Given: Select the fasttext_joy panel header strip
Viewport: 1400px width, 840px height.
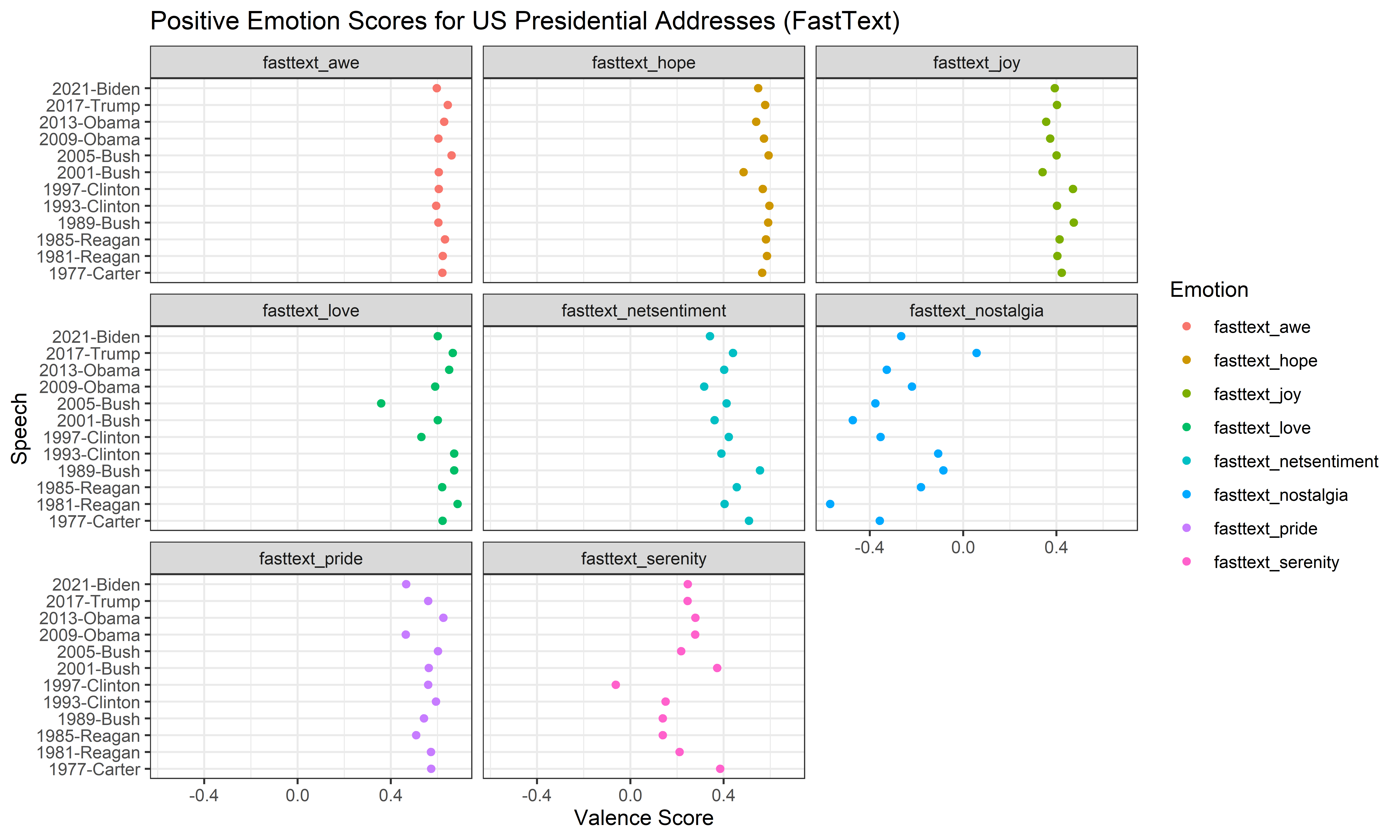Looking at the screenshot, I should [x=976, y=62].
